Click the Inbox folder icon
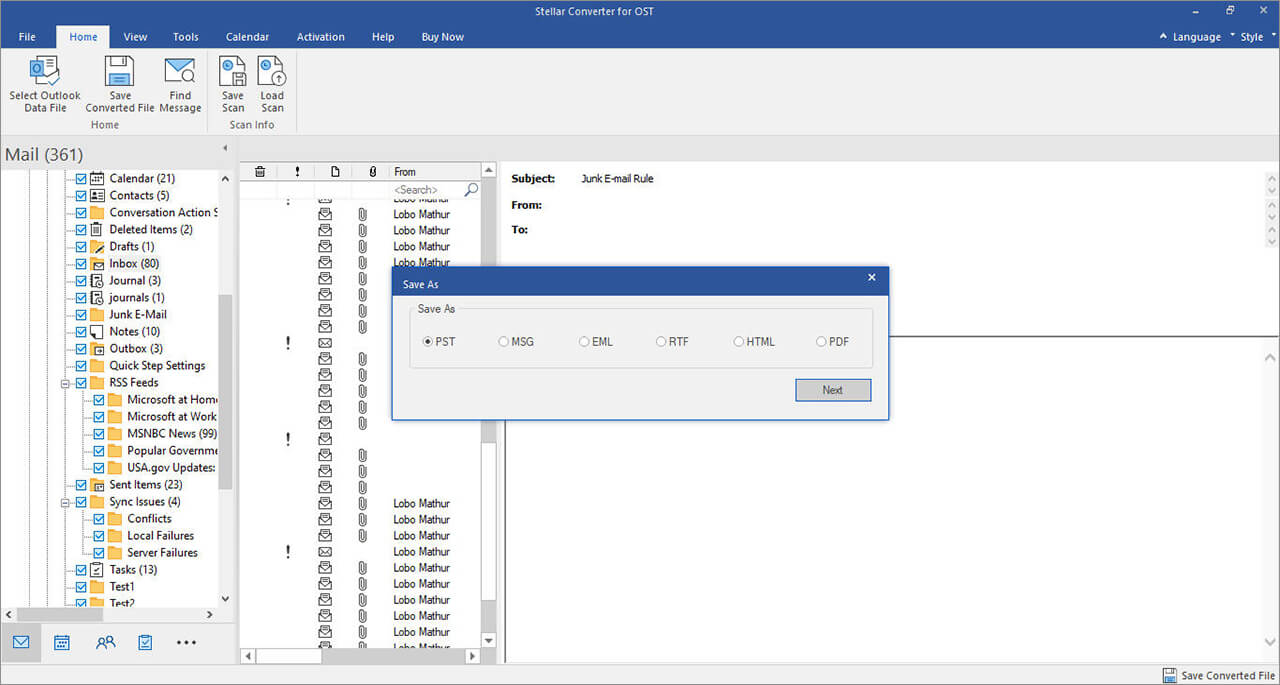Image resolution: width=1280 pixels, height=685 pixels. click(97, 264)
